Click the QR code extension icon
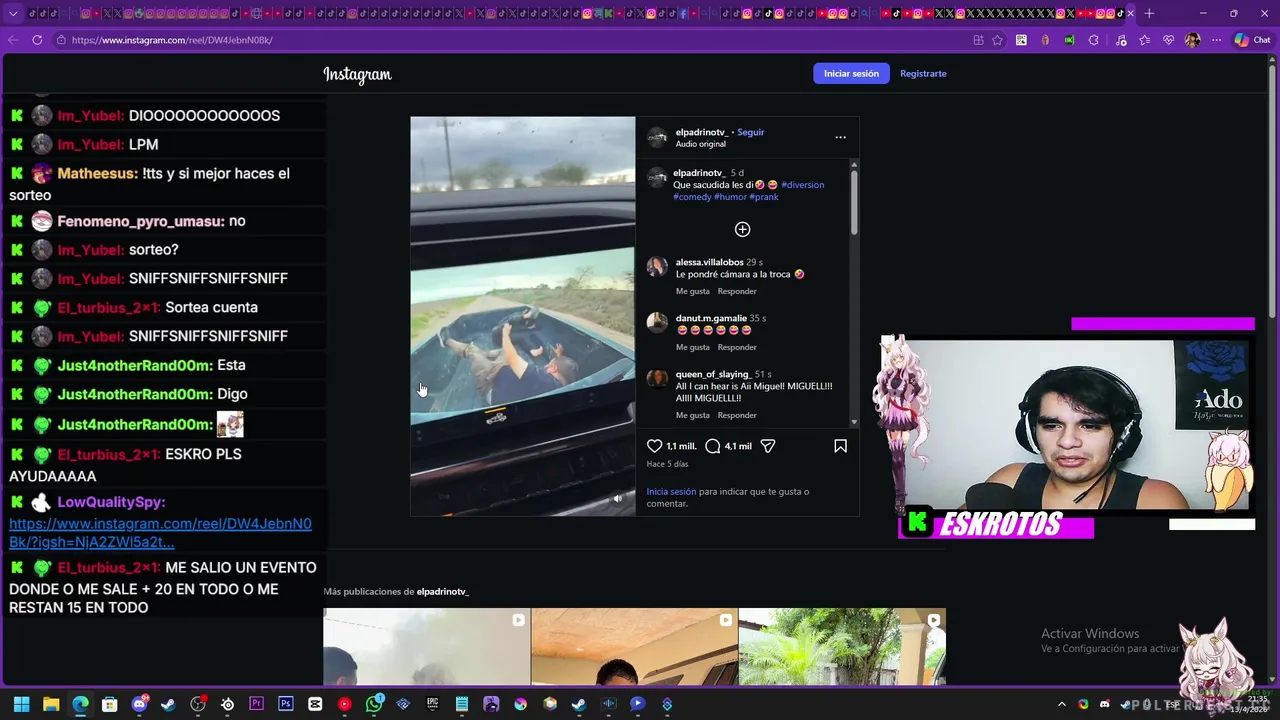 [x=1021, y=40]
